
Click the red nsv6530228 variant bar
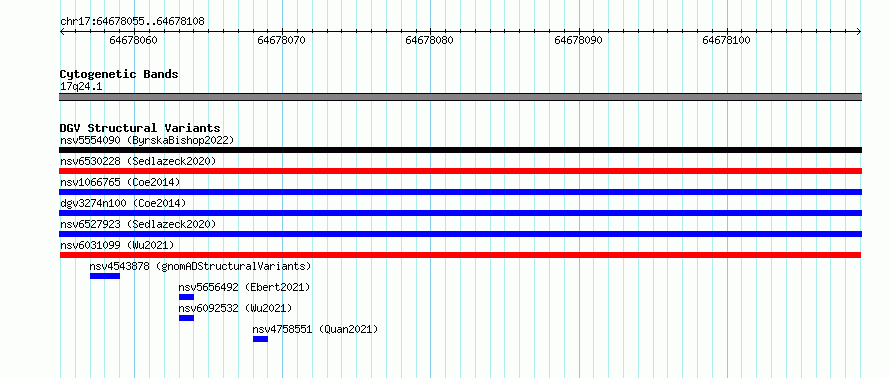click(x=460, y=171)
